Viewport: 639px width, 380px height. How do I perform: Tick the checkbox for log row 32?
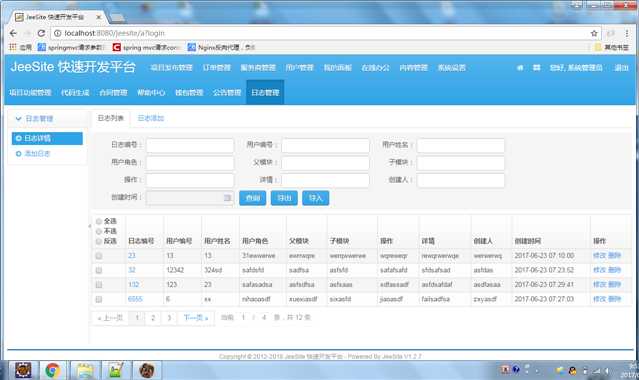point(99,270)
